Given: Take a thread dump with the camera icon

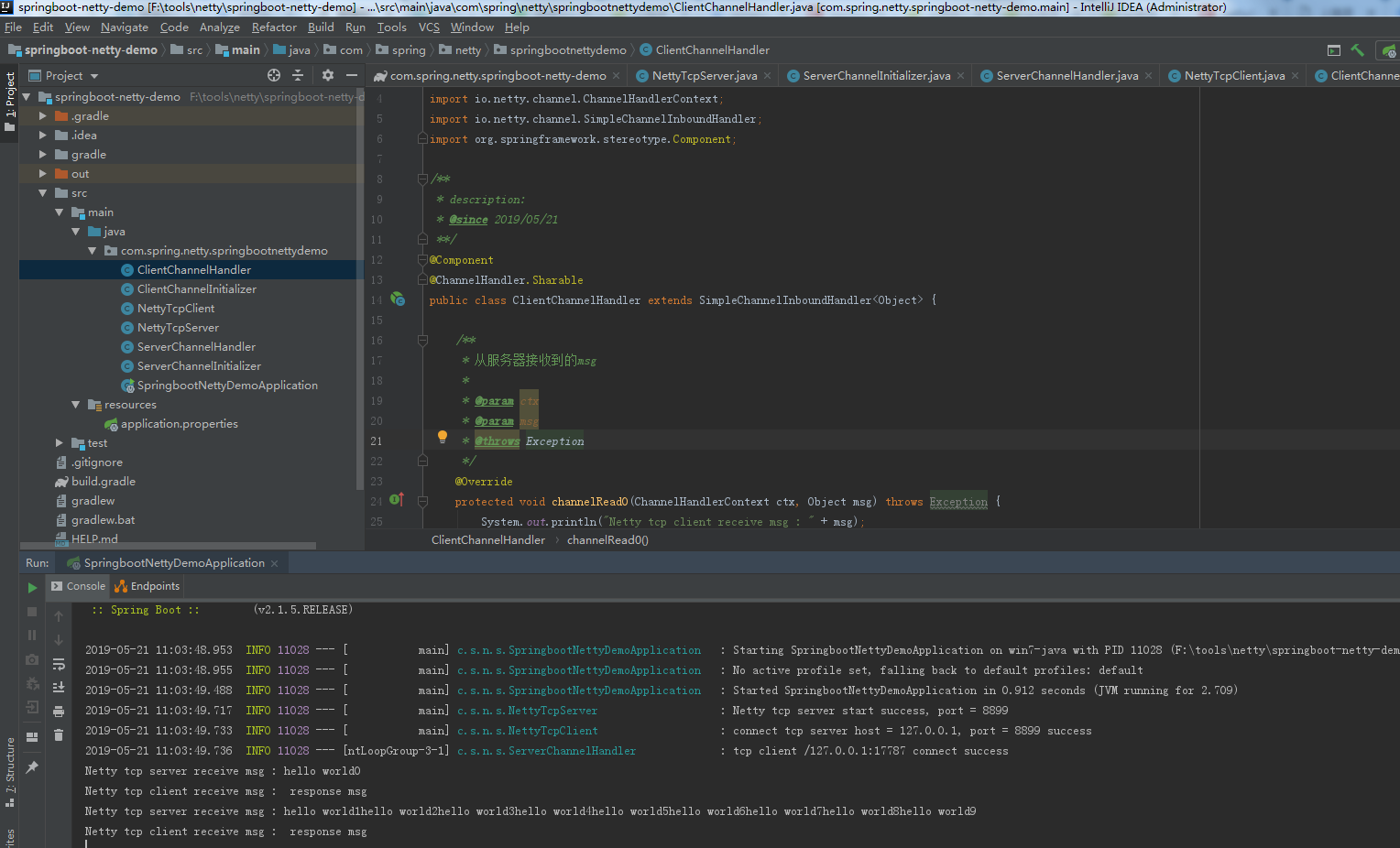Looking at the screenshot, I should 32,659.
